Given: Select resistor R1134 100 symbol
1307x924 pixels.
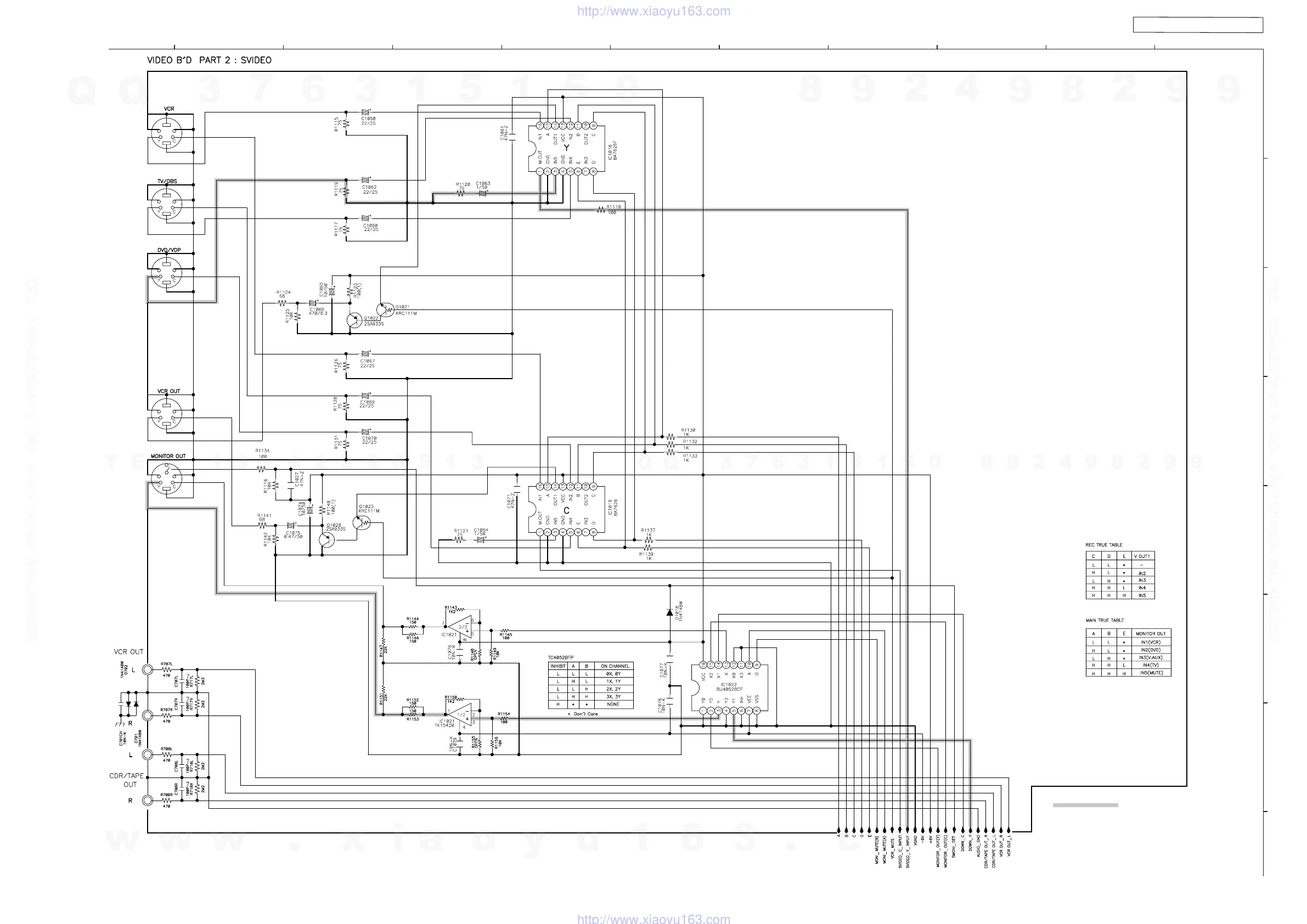Looking at the screenshot, I should point(261,469).
